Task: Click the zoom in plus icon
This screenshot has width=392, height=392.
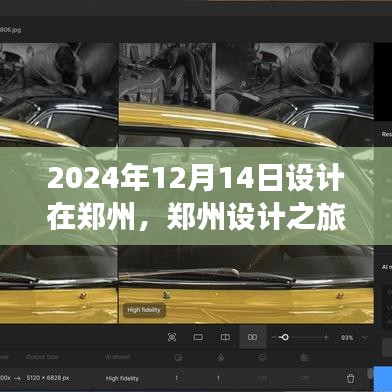Action: (x=326, y=337)
